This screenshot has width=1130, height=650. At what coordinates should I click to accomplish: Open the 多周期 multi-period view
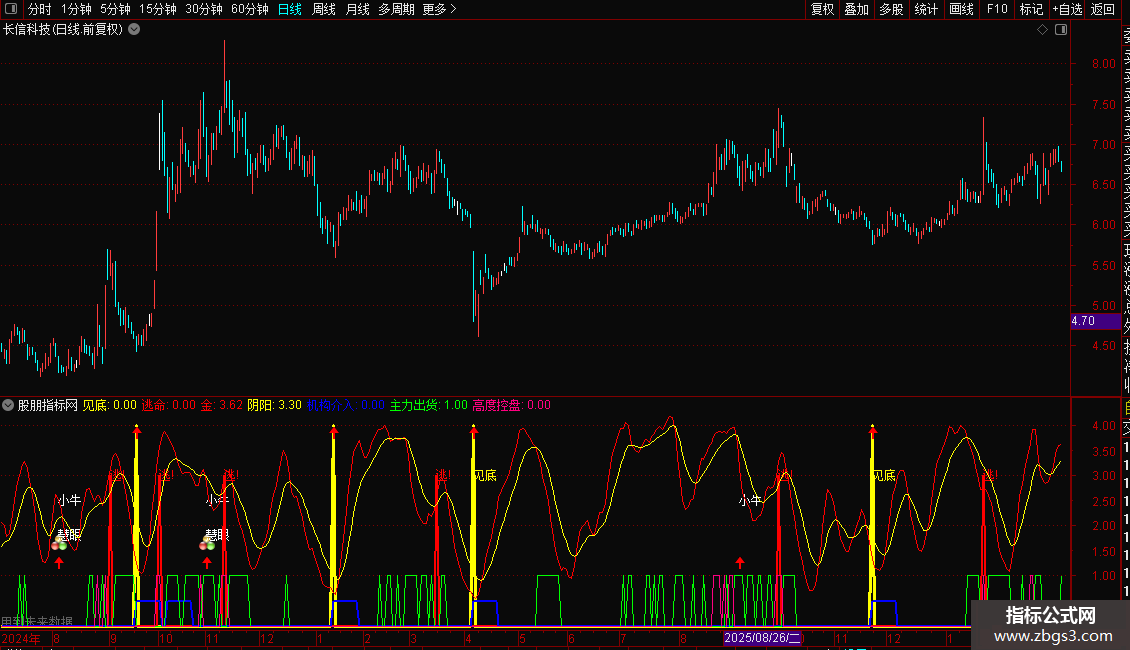tap(396, 9)
